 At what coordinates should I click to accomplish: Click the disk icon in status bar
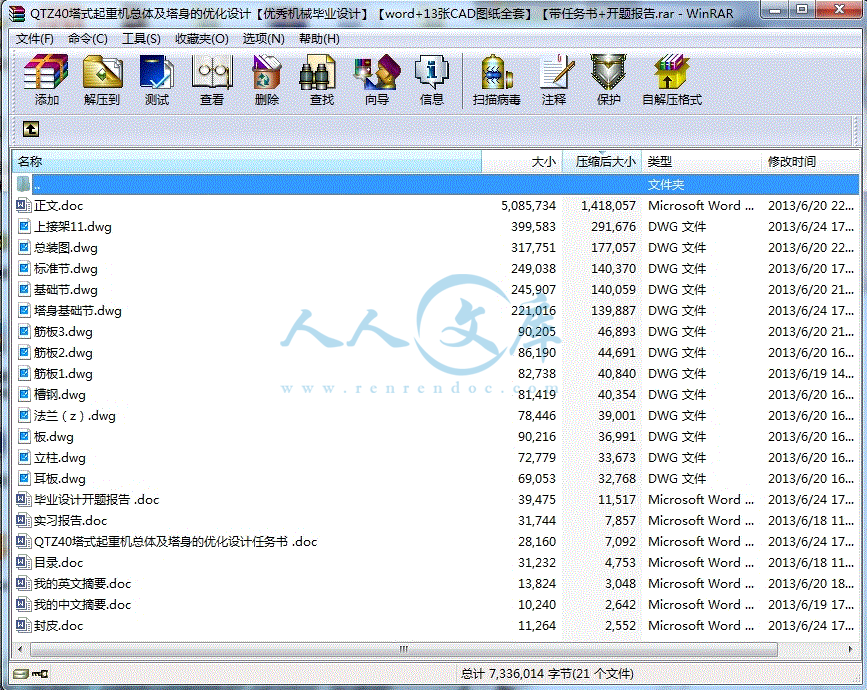(x=21, y=673)
